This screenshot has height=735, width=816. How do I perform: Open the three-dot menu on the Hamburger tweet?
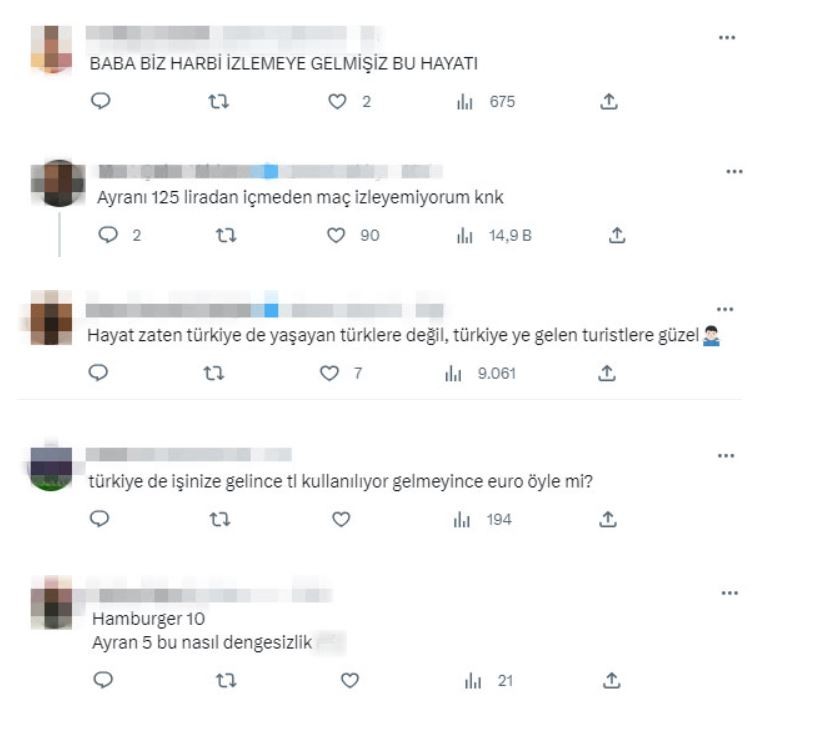[729, 593]
